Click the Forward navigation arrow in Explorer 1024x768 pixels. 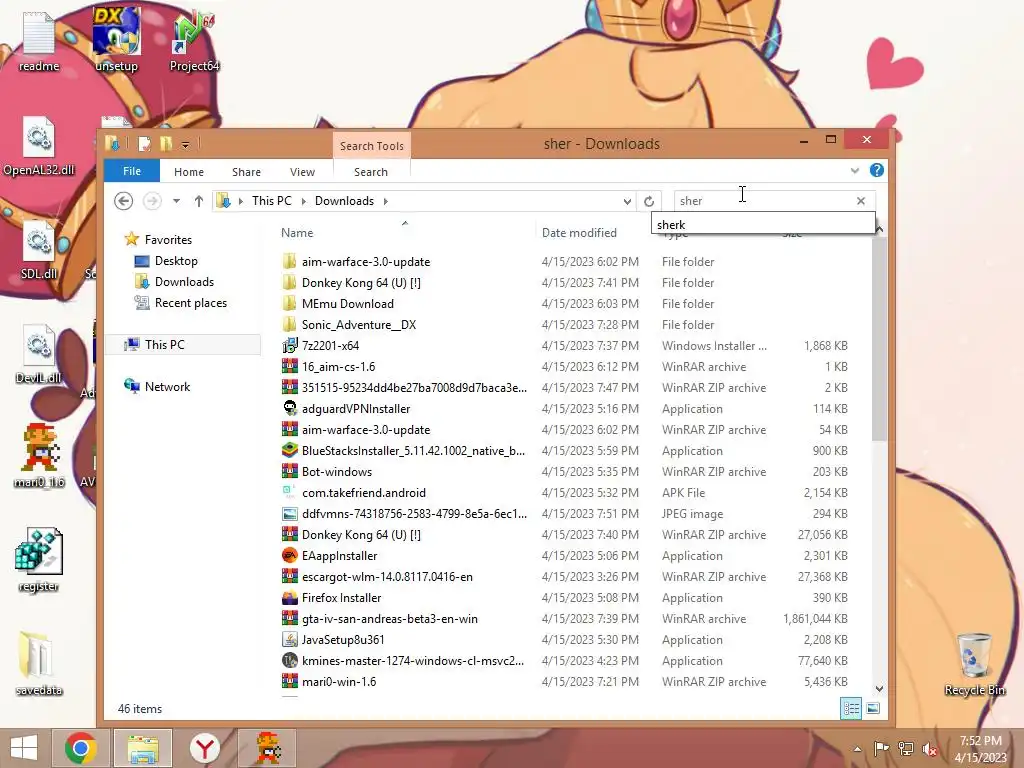coord(152,201)
